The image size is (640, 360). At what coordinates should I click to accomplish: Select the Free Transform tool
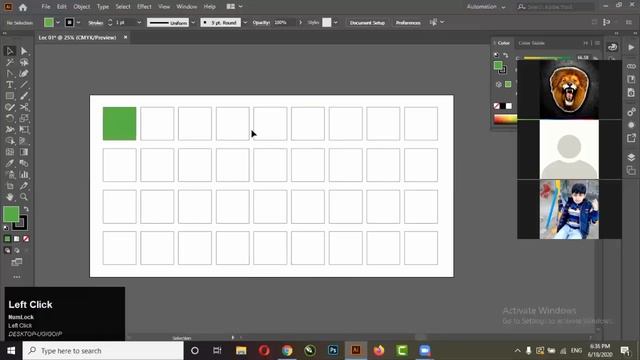(24, 130)
